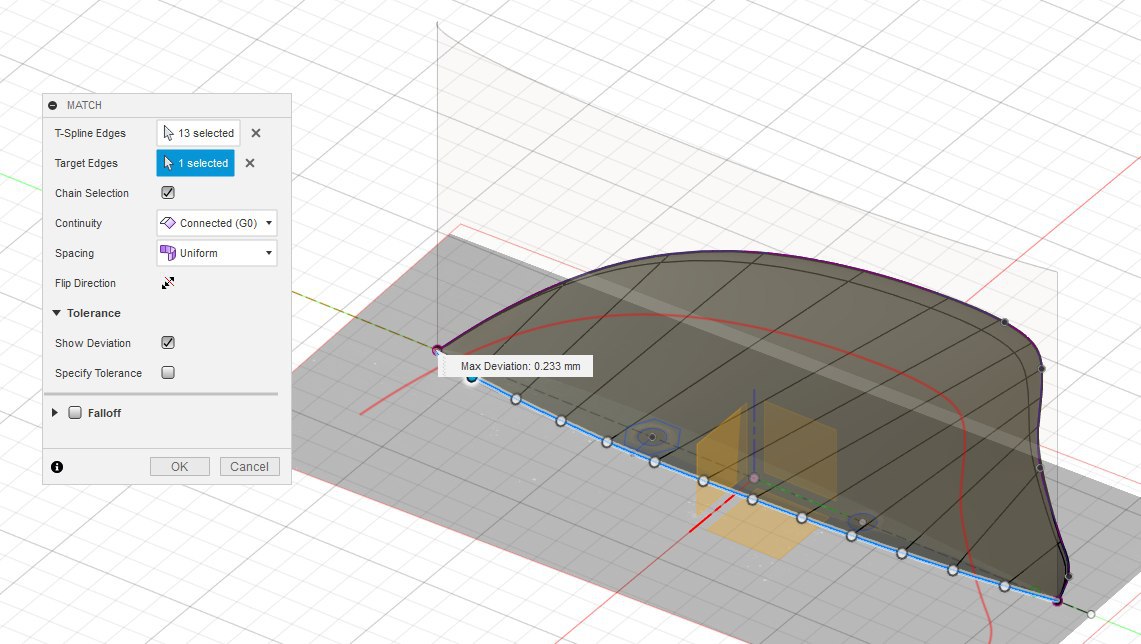Cancel the MATCH dialog

coord(250,466)
